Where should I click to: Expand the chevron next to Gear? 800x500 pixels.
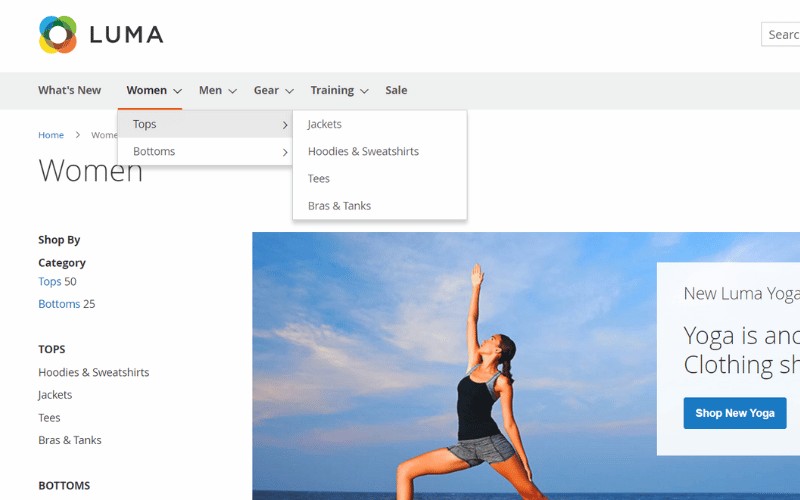pos(289,91)
